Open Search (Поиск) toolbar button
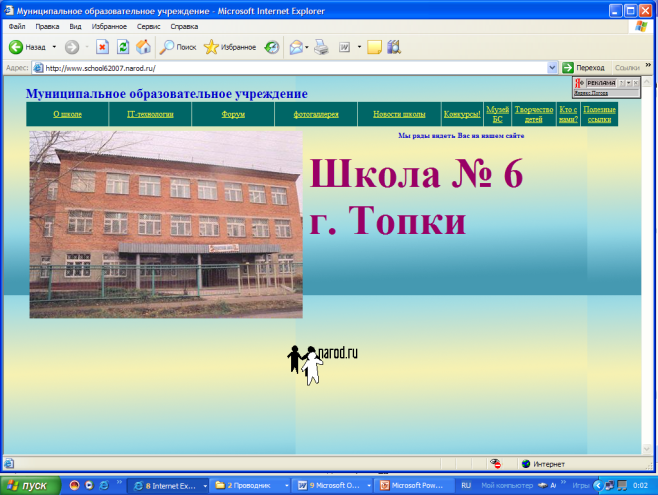 pos(177,47)
